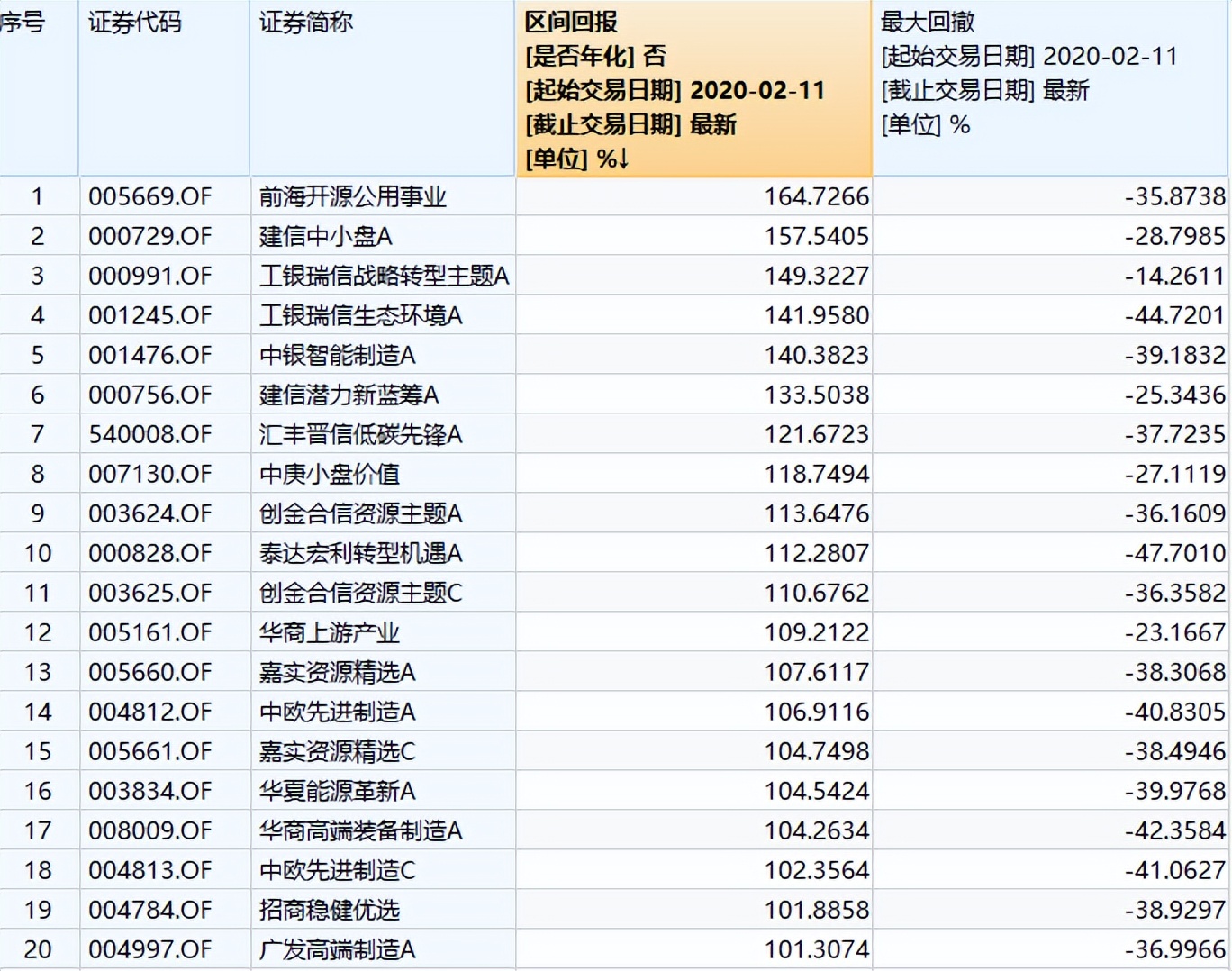This screenshot has width=1232, height=971.
Task: Select fund name 嘉实资源精选A
Action: [338, 672]
